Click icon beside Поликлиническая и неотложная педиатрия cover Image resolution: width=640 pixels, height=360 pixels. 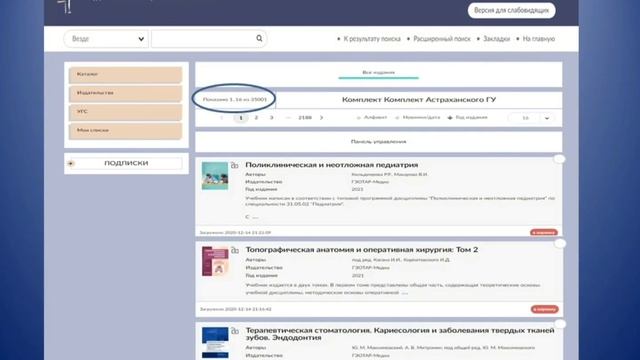coord(235,165)
